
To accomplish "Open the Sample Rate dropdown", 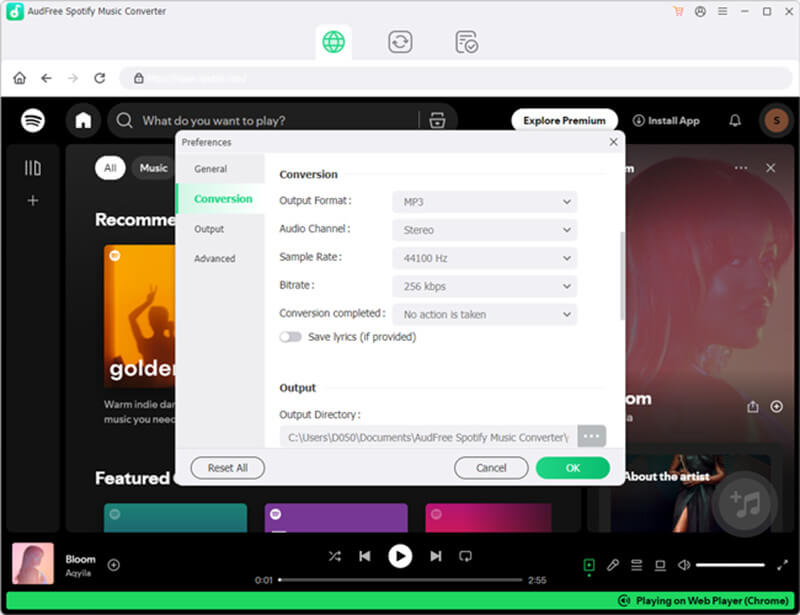I will point(484,258).
